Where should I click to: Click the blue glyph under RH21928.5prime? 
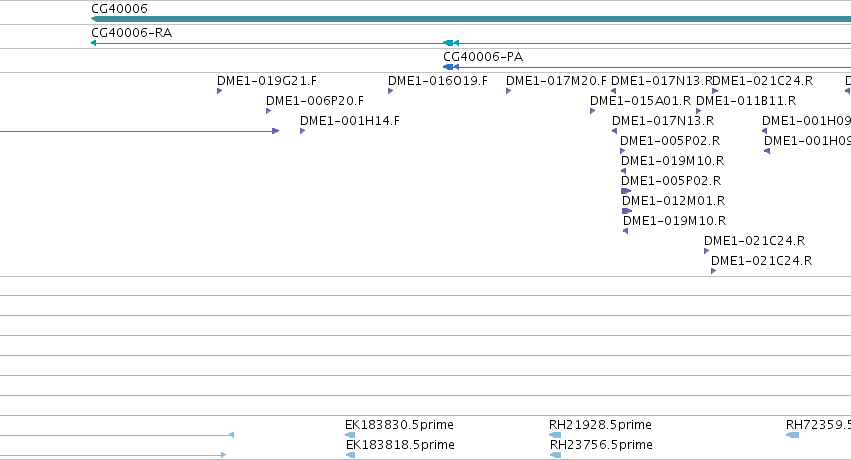click(x=555, y=435)
